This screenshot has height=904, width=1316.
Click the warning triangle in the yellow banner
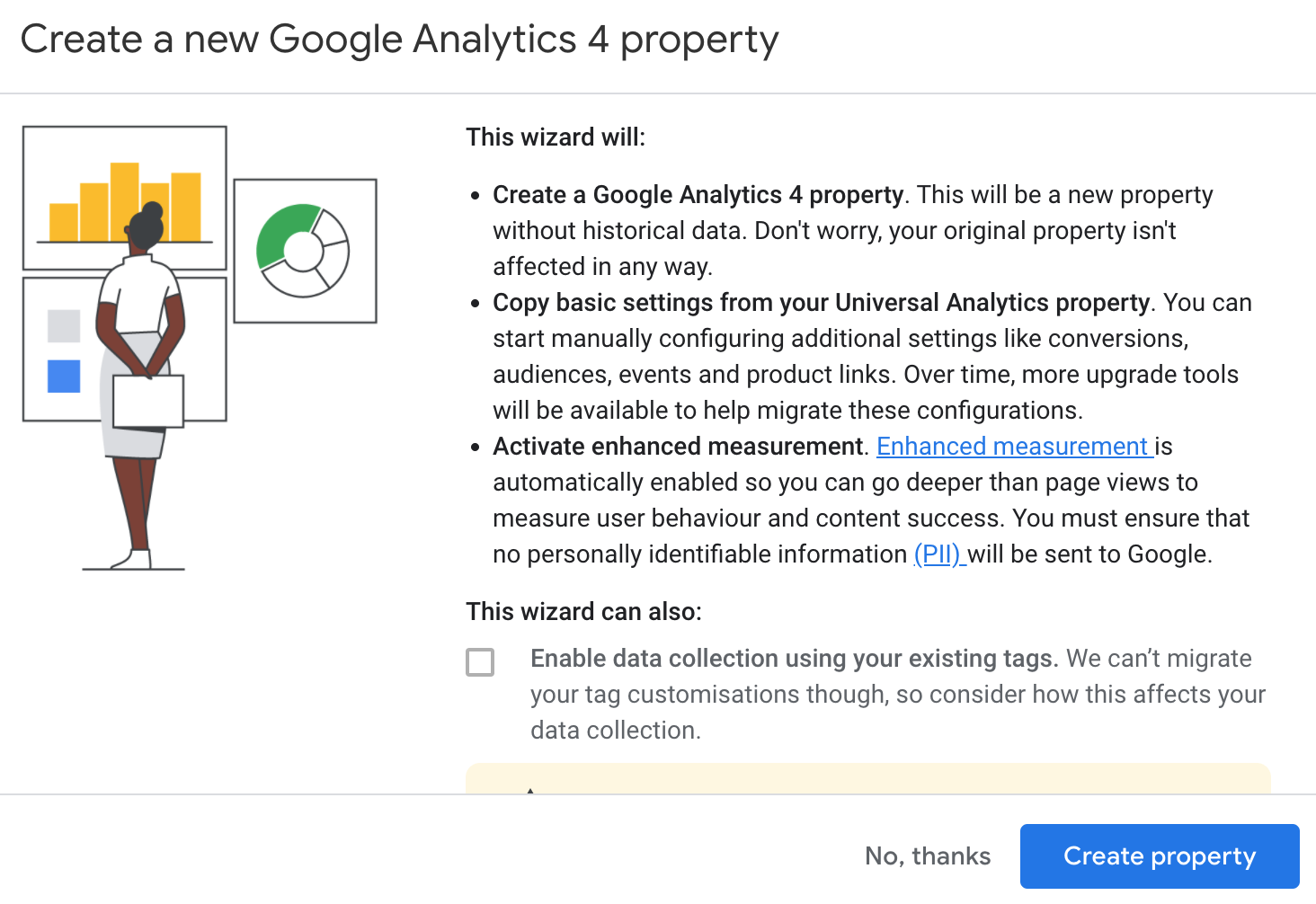click(x=530, y=791)
